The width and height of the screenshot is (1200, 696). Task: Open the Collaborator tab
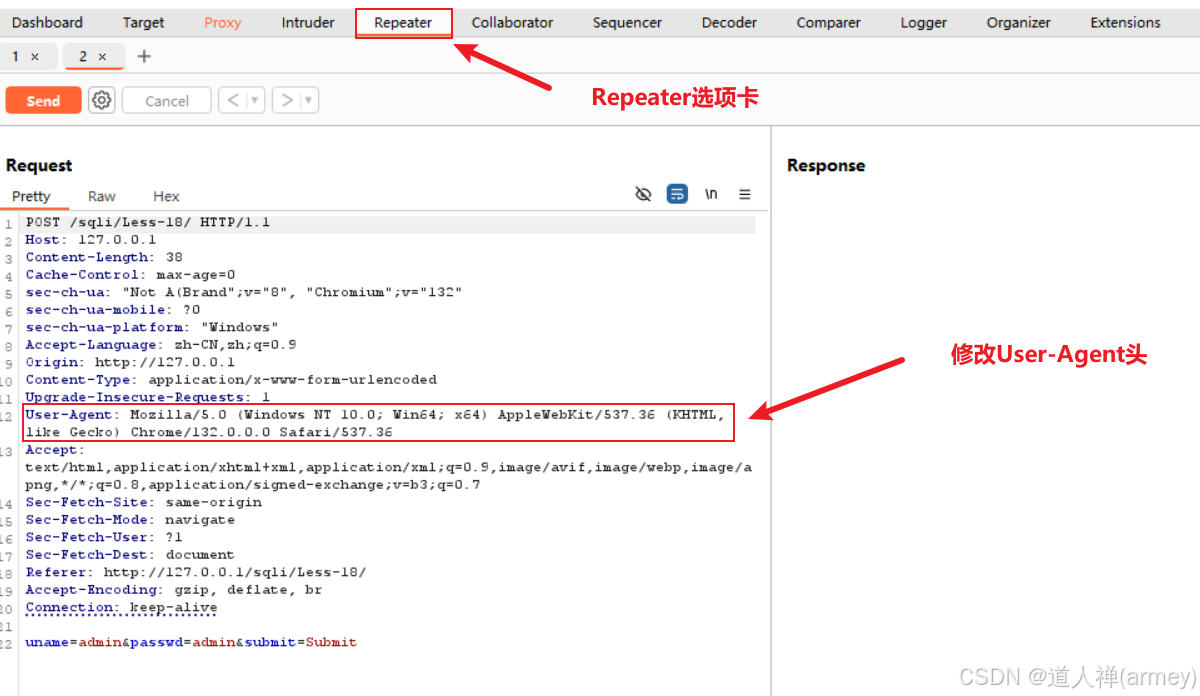(512, 23)
